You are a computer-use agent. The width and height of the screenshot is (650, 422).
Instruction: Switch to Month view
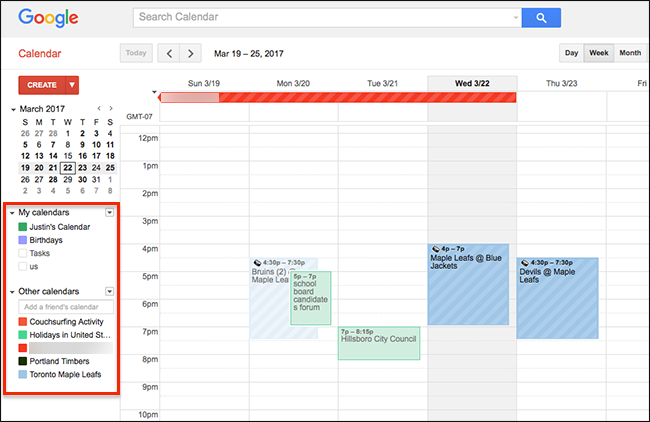630,53
